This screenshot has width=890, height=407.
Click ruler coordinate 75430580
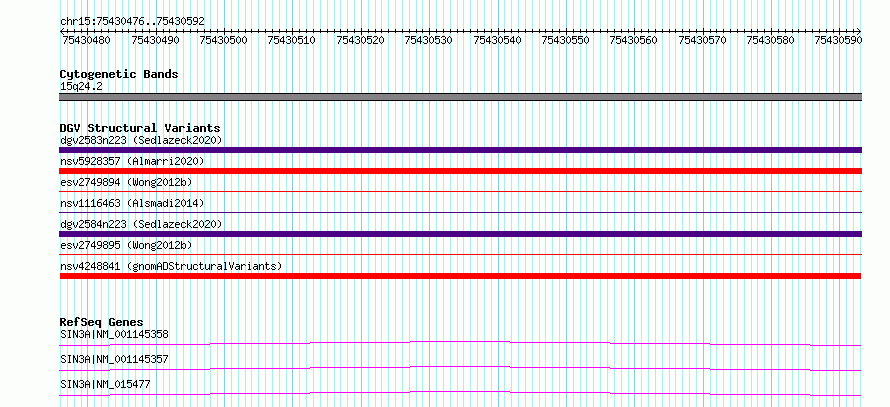pos(770,40)
